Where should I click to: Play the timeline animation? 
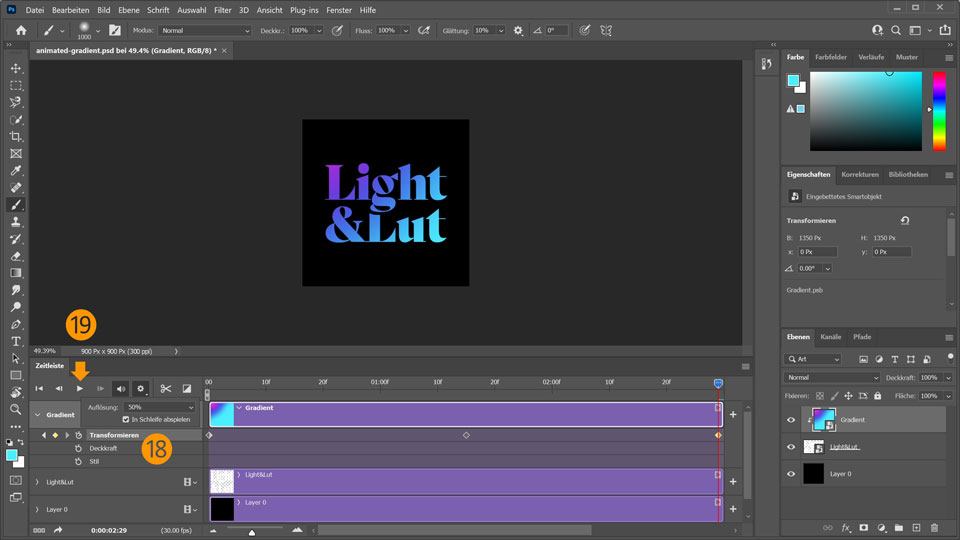pos(80,388)
